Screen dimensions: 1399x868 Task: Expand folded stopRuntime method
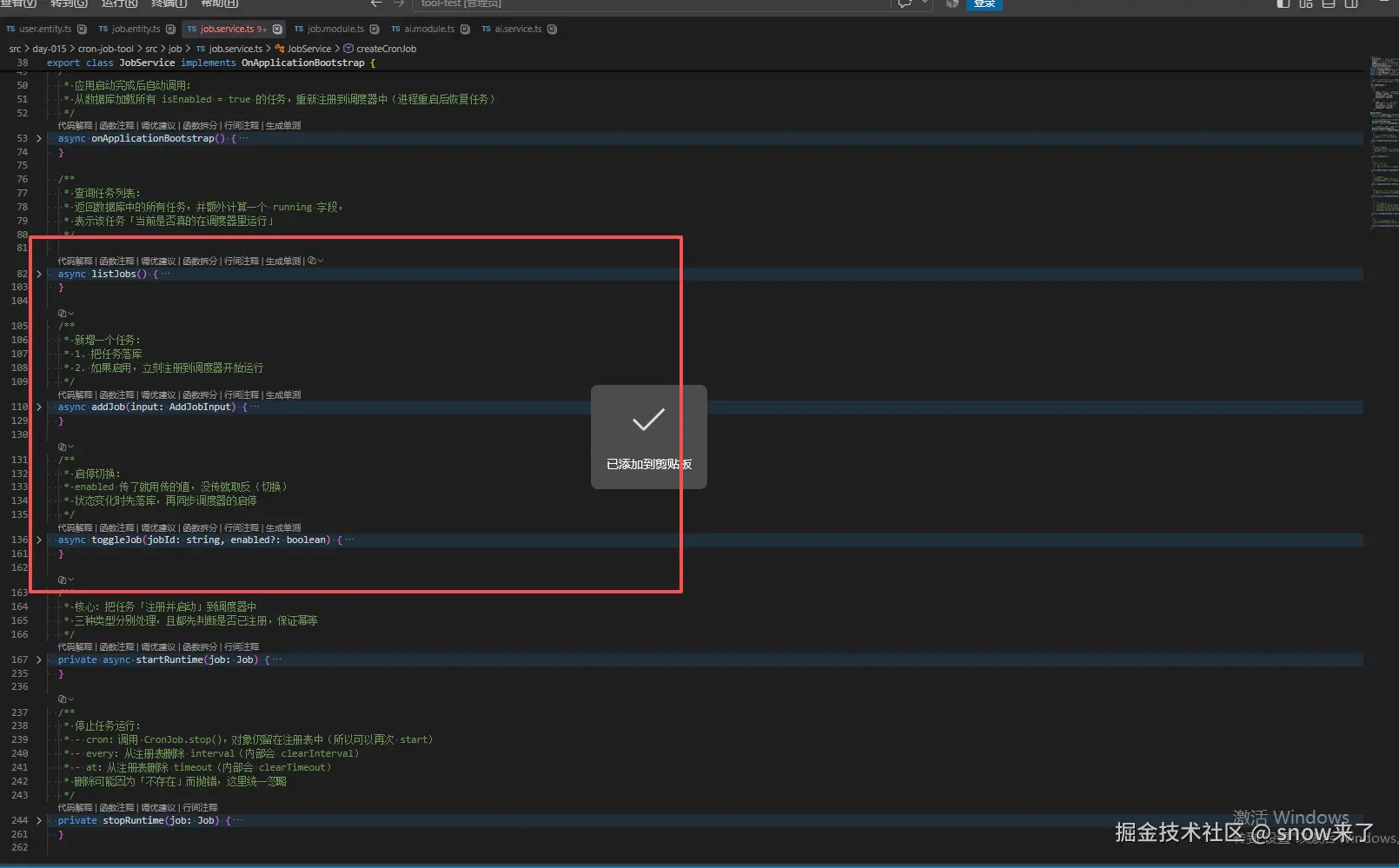[39, 820]
